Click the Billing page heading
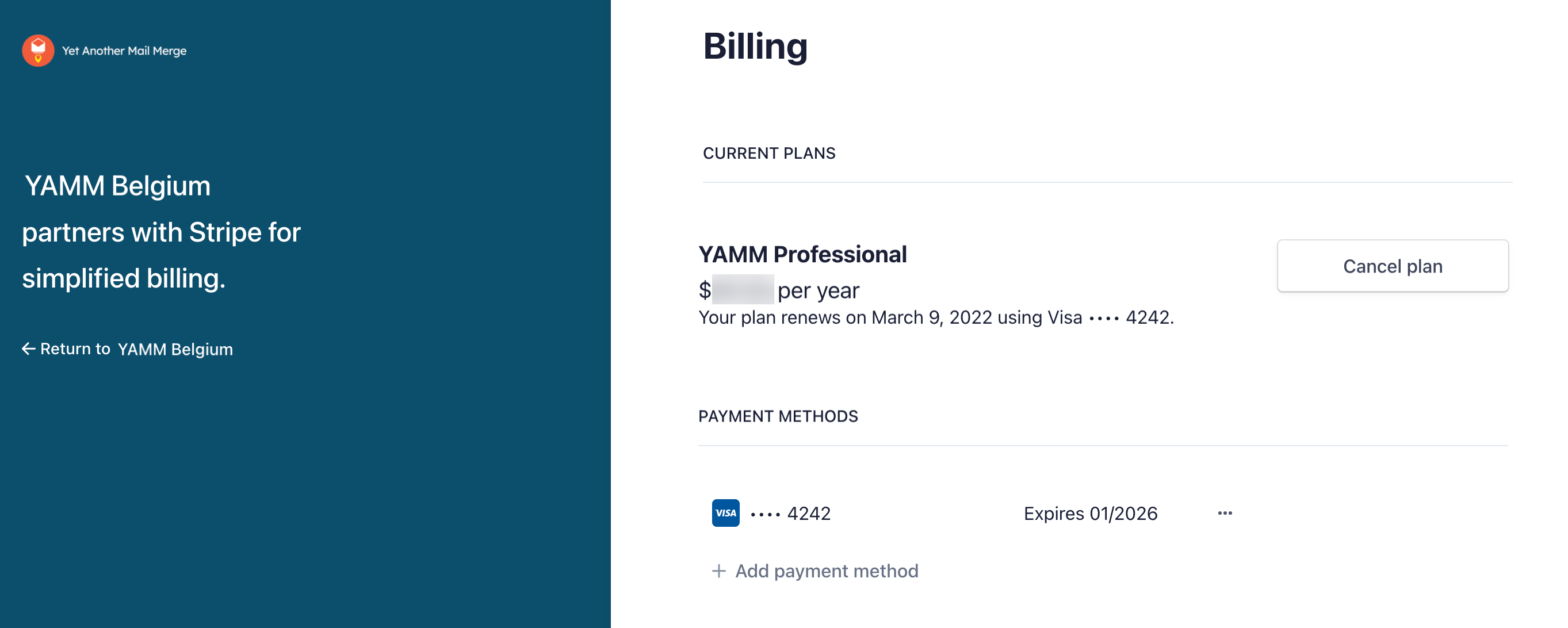Image resolution: width=1568 pixels, height=628 pixels. click(755, 46)
